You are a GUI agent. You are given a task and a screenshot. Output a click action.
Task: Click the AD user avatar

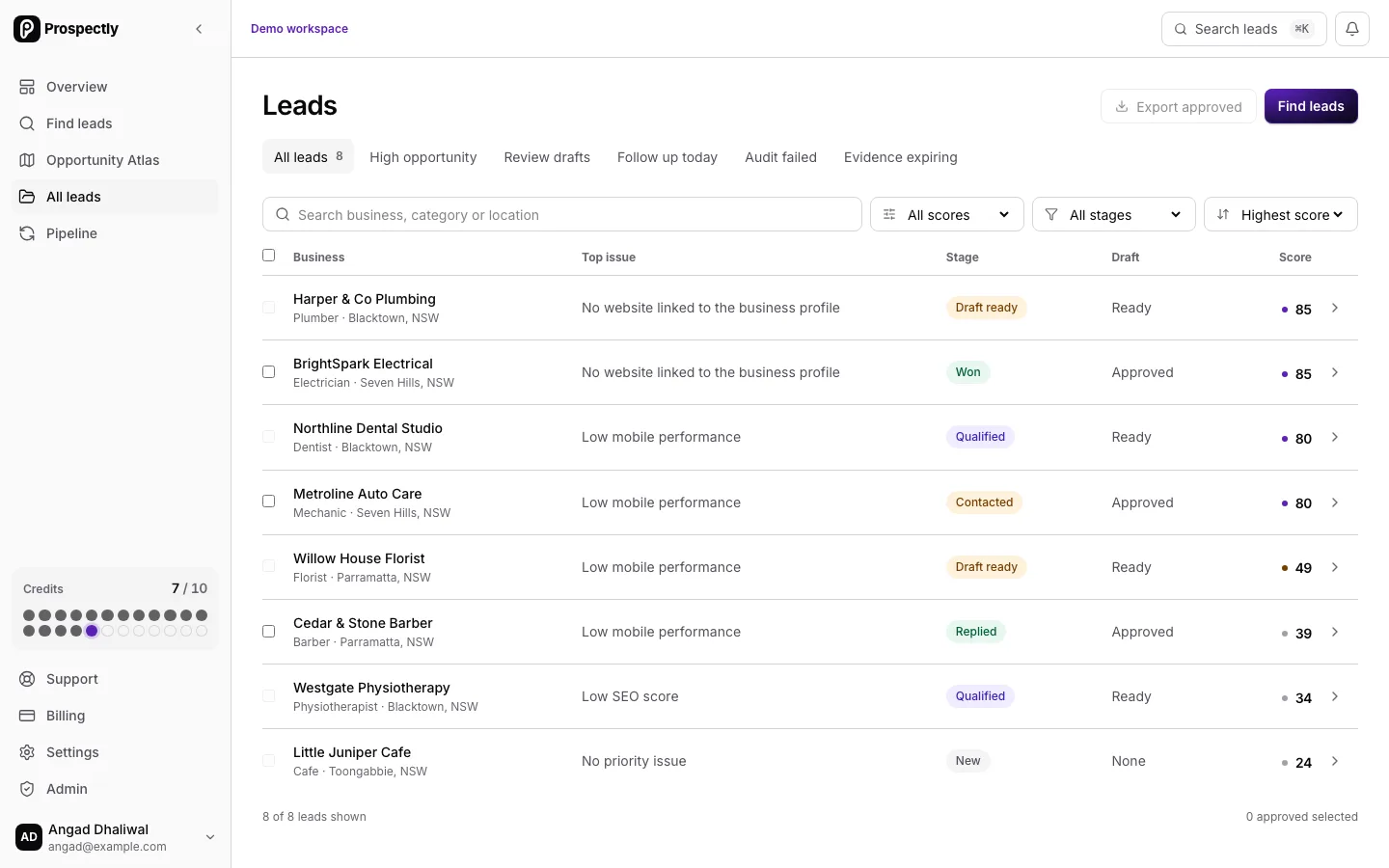pyautogui.click(x=29, y=837)
